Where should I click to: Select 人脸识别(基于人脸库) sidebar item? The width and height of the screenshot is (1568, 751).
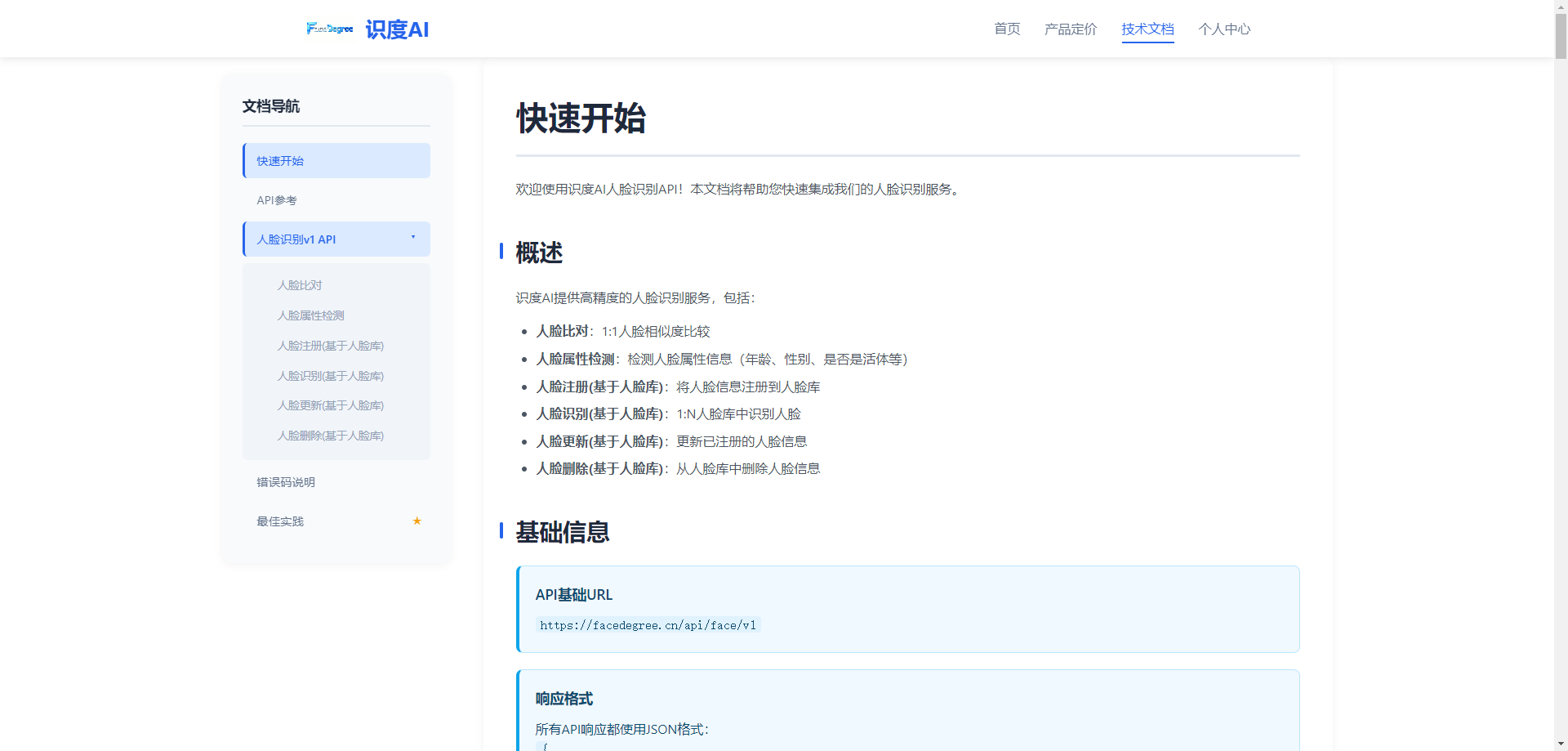coord(330,376)
